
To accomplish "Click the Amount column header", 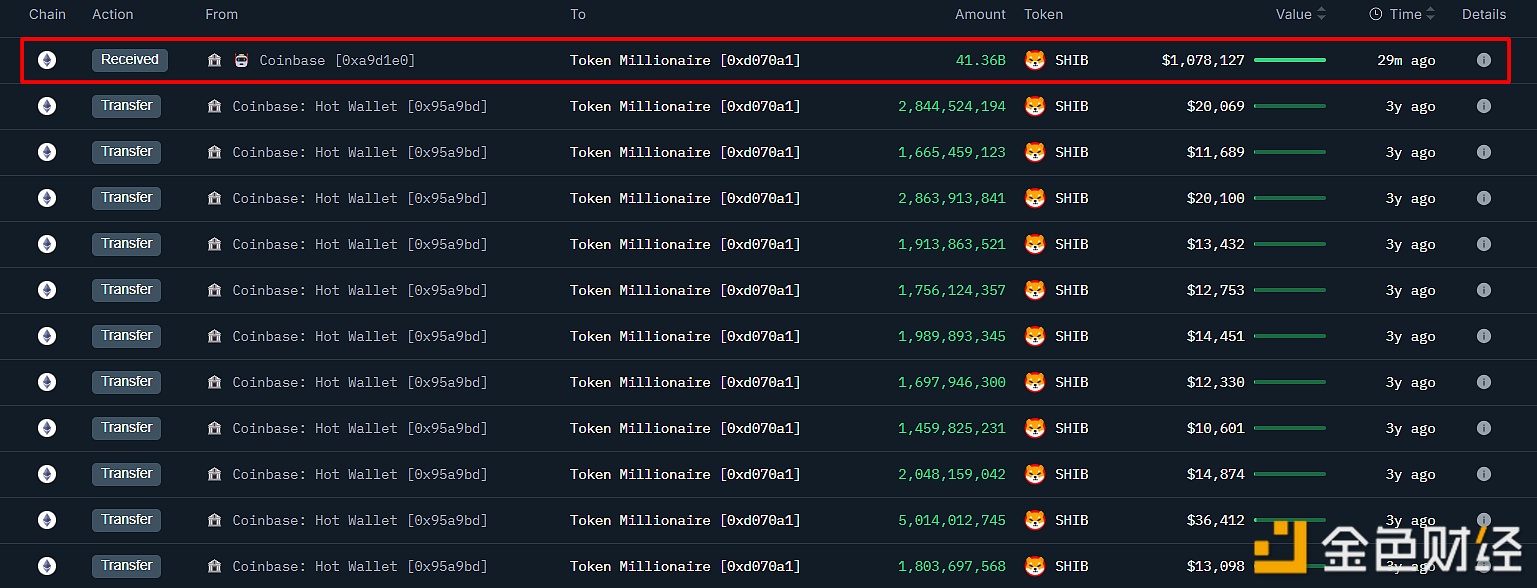I will (x=980, y=14).
